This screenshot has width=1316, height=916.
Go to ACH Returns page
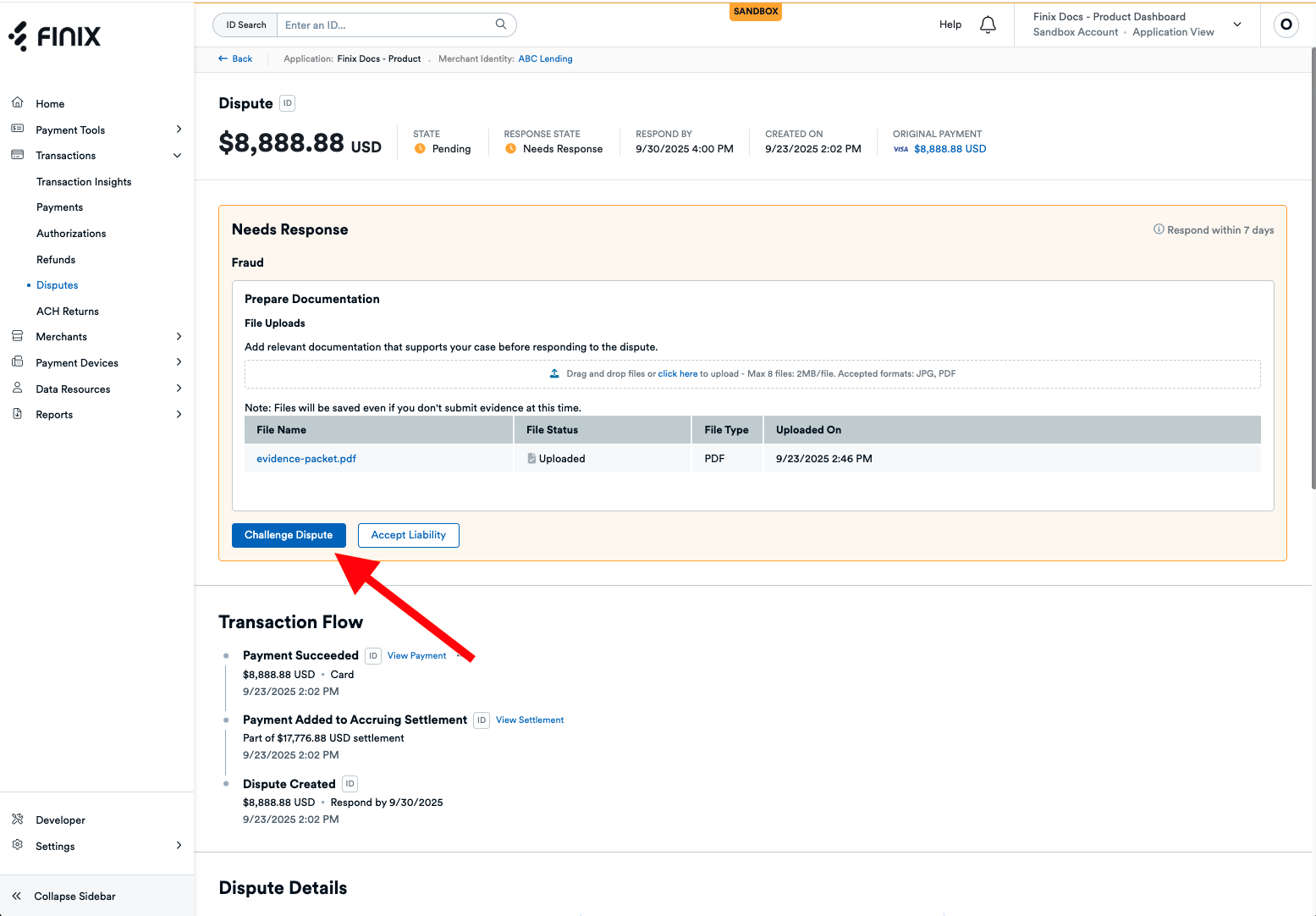[x=68, y=312]
